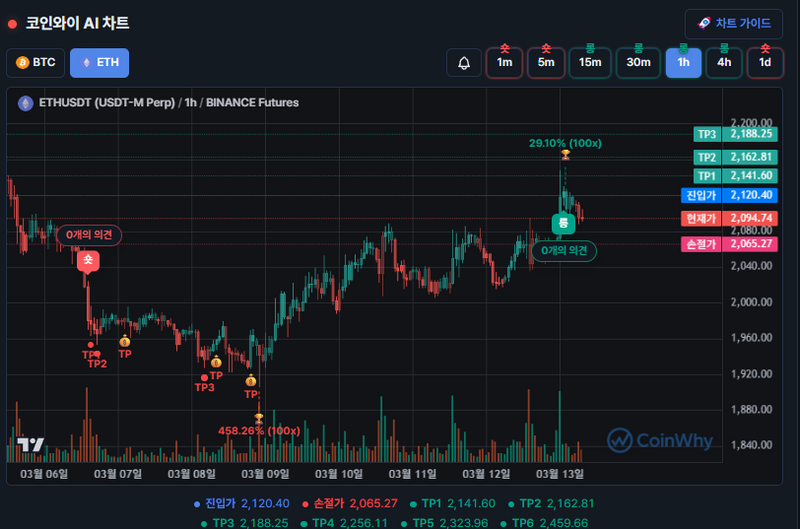This screenshot has width=800, height=529.
Task: Click the trophy icon near 29.10%
Action: (566, 155)
